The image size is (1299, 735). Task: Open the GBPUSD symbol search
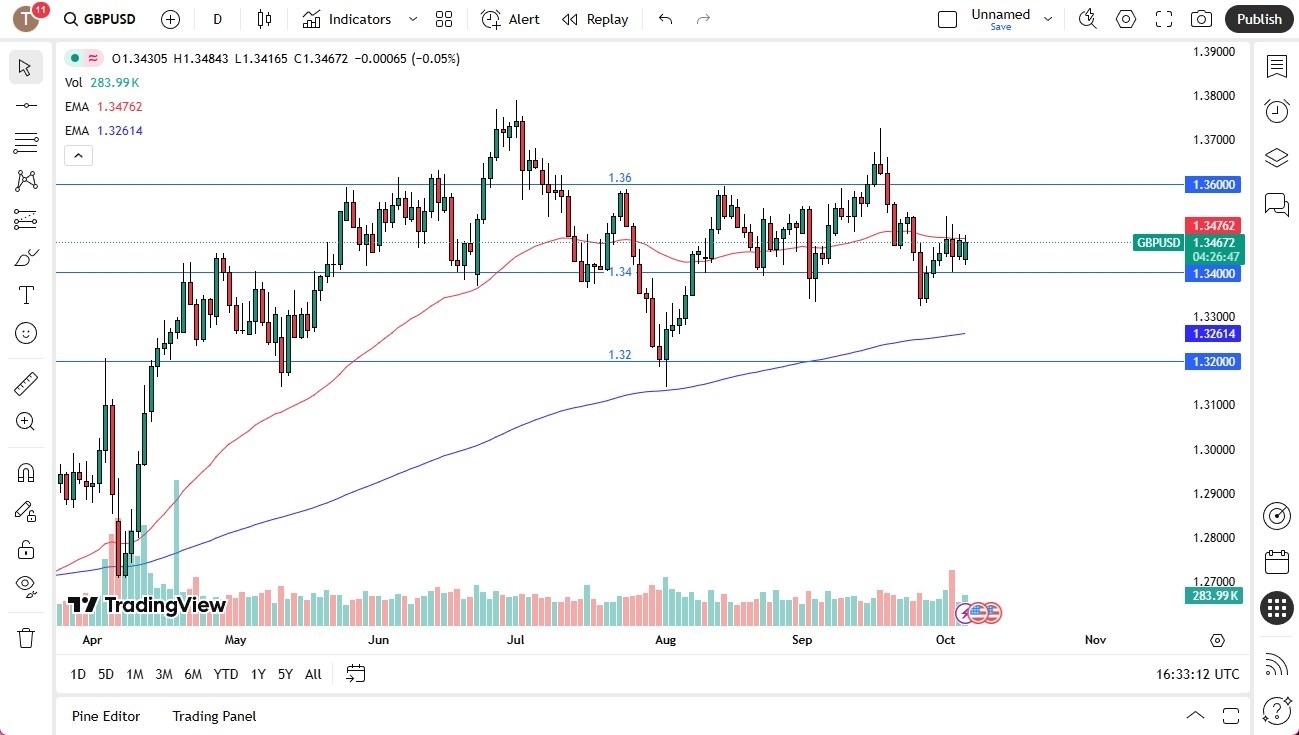98,18
